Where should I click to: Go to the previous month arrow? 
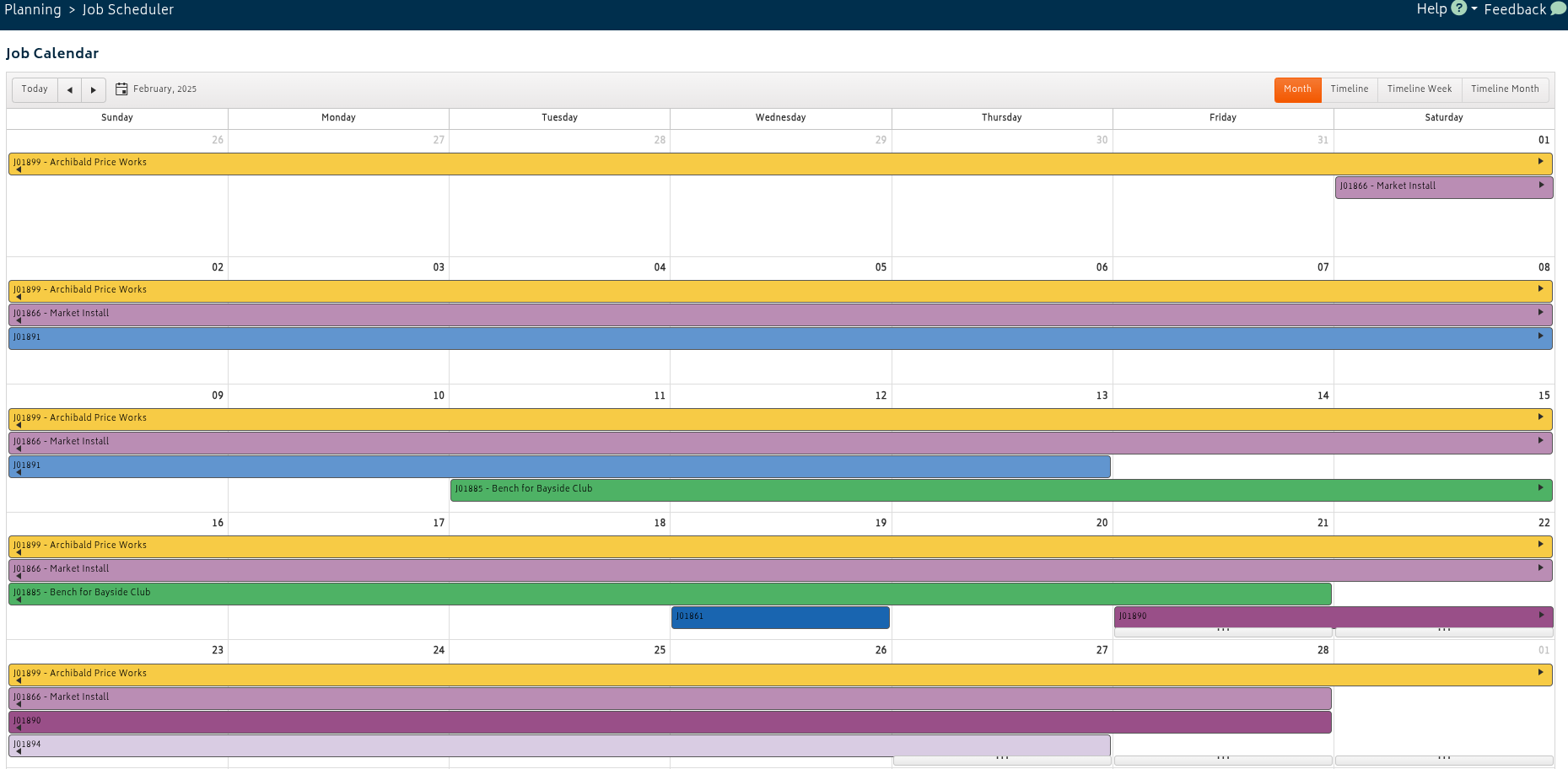click(70, 89)
